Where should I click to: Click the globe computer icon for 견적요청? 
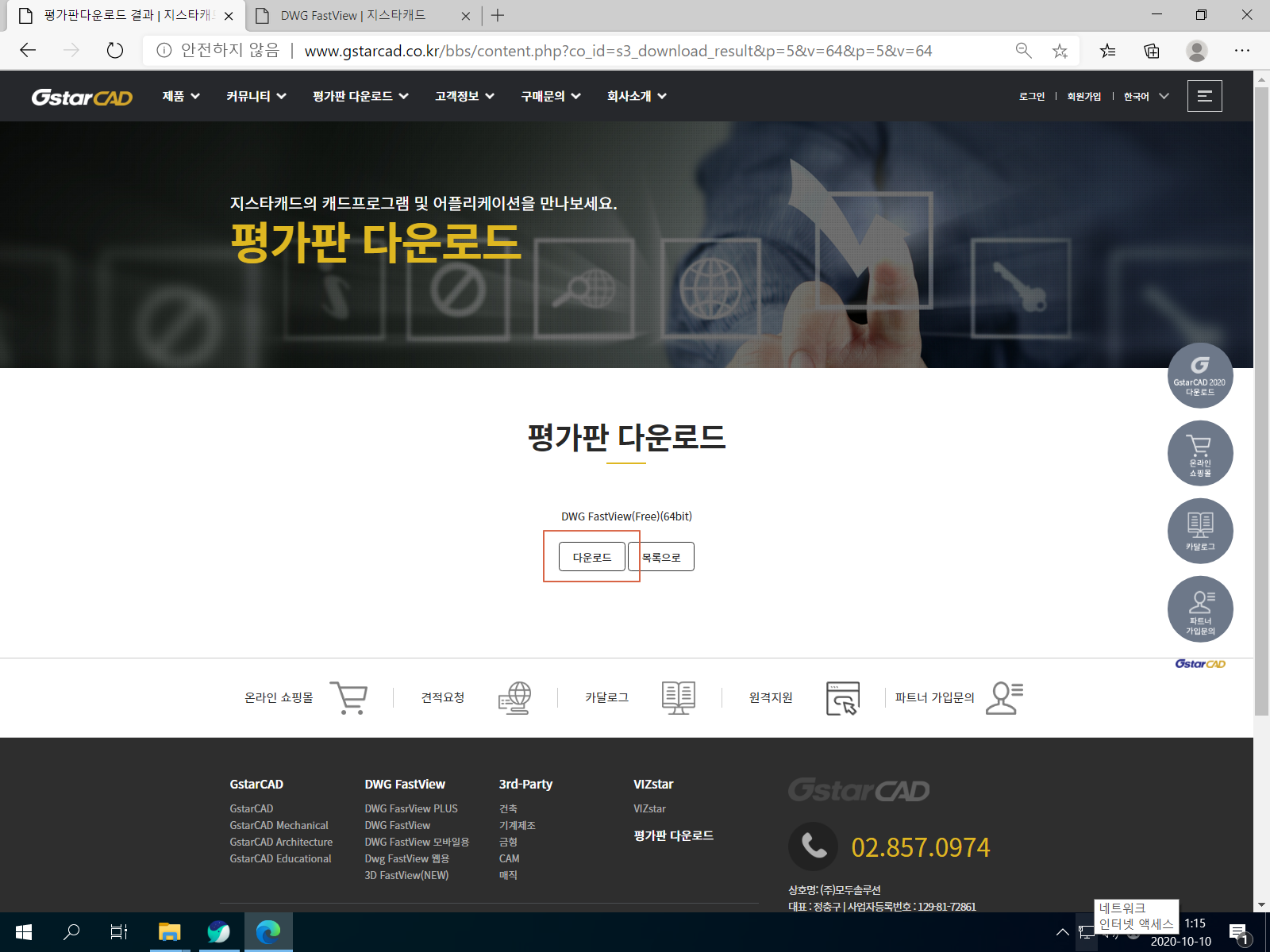(x=514, y=698)
